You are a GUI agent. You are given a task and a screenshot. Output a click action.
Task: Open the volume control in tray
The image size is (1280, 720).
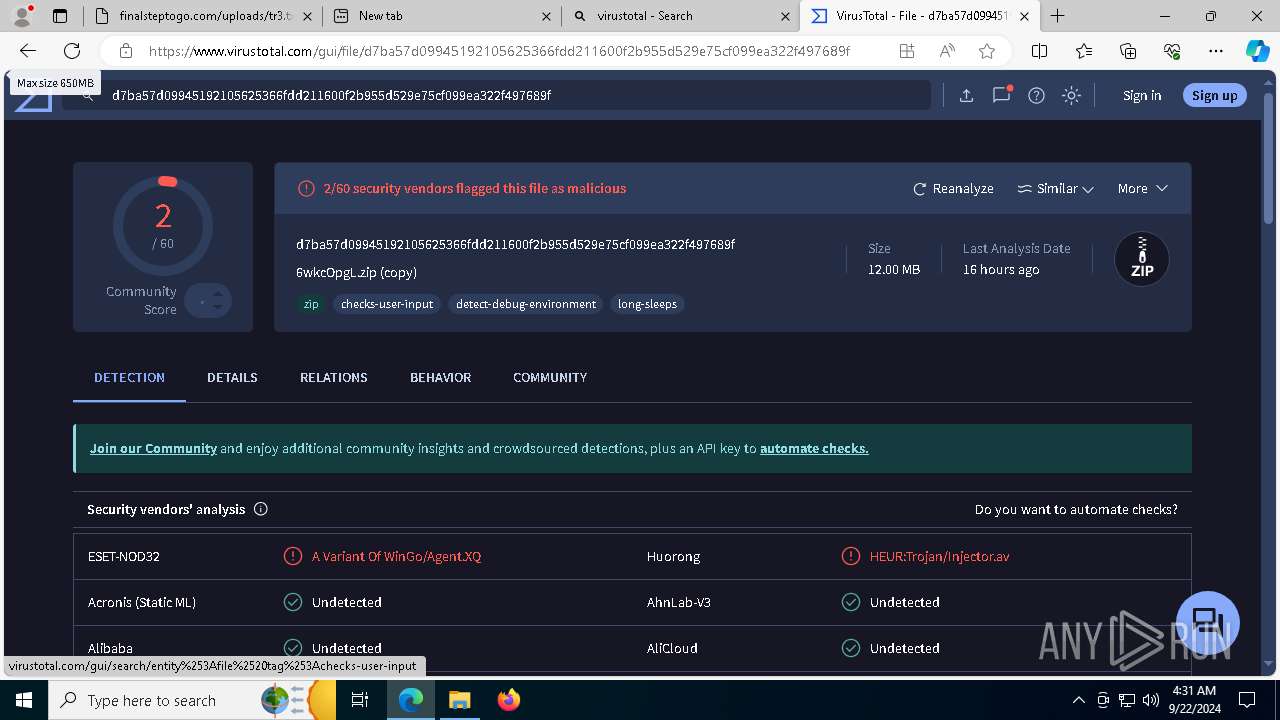pyautogui.click(x=1150, y=700)
